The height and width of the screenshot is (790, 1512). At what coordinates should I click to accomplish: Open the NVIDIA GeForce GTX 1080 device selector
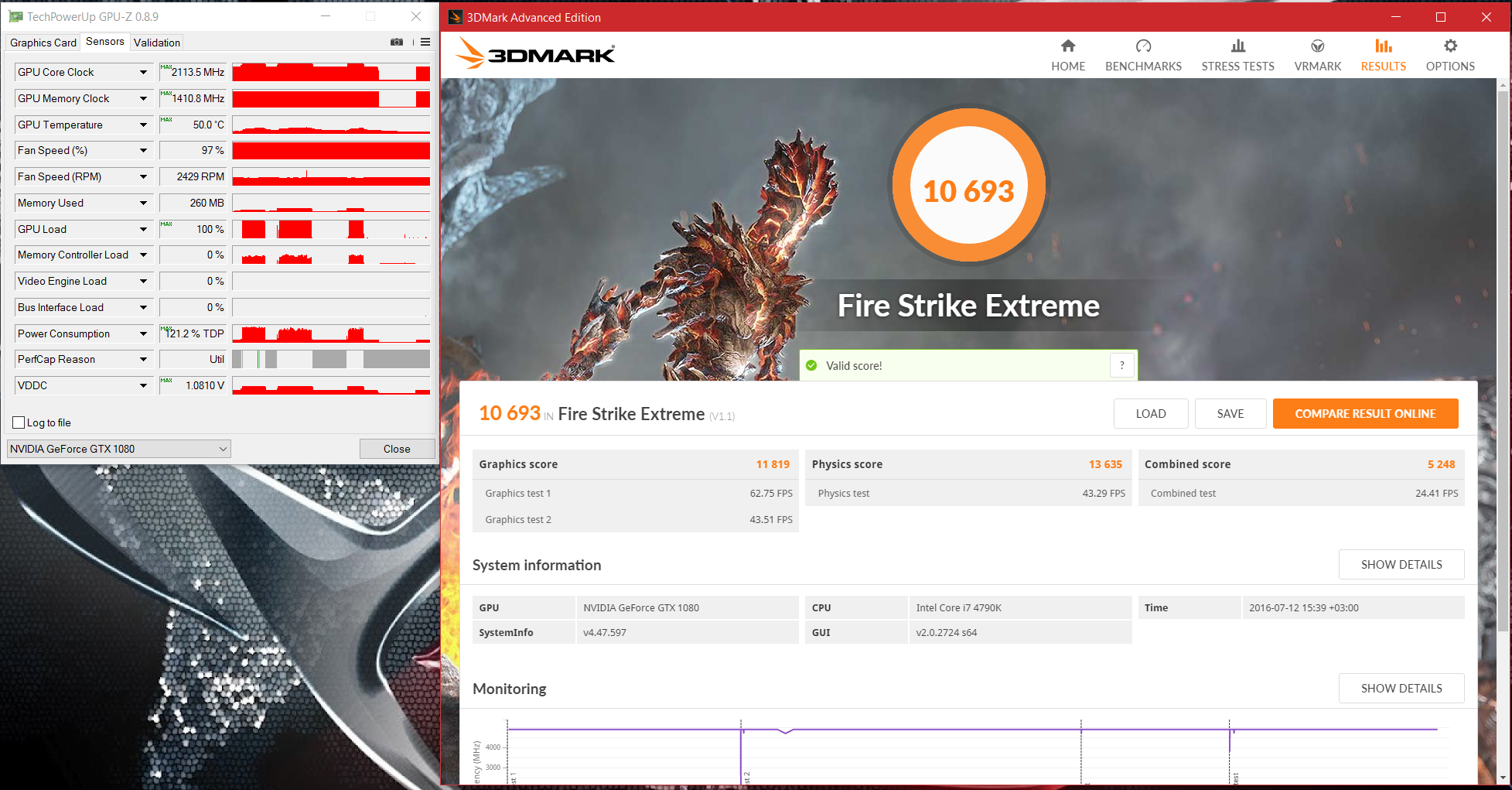[x=118, y=449]
